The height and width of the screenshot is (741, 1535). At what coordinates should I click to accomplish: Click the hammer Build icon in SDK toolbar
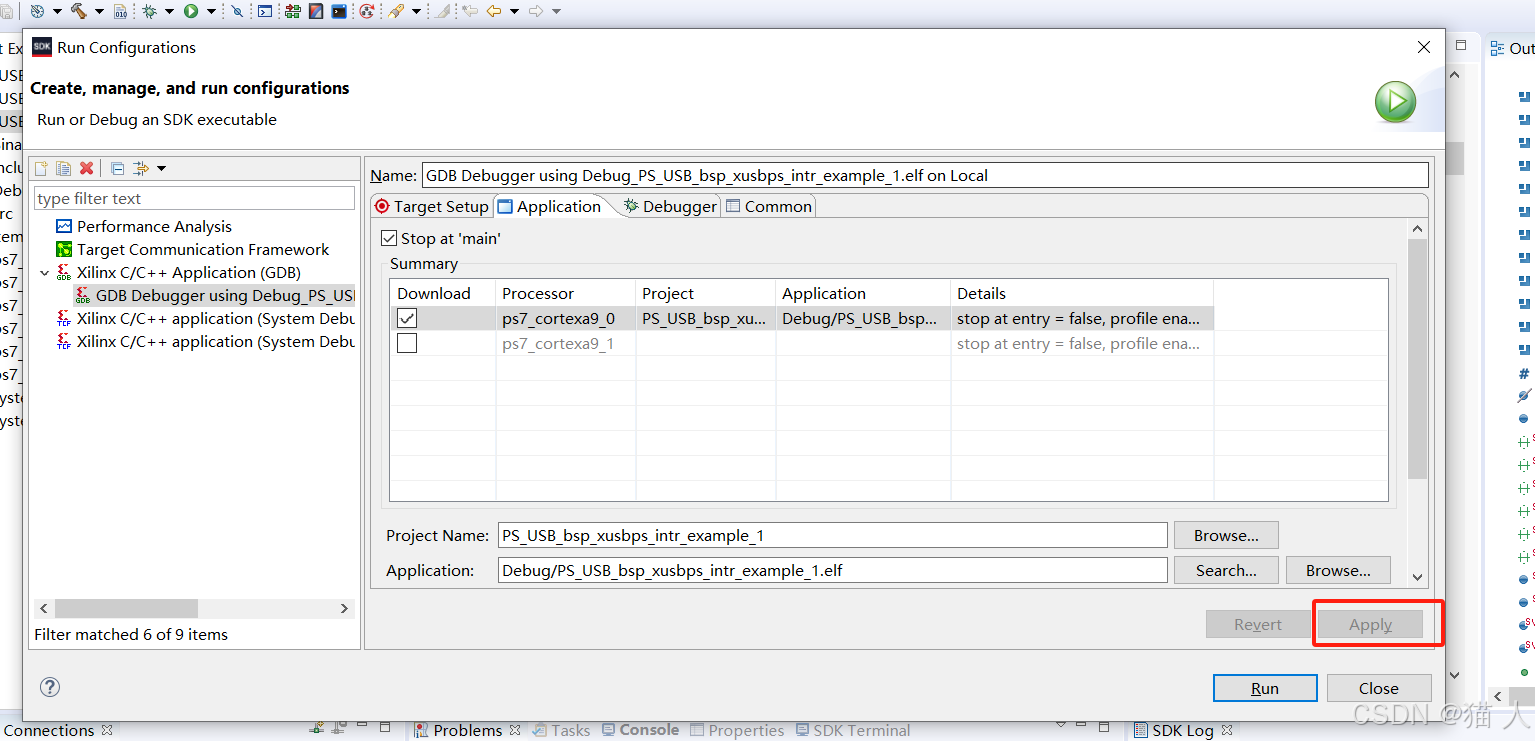(78, 11)
